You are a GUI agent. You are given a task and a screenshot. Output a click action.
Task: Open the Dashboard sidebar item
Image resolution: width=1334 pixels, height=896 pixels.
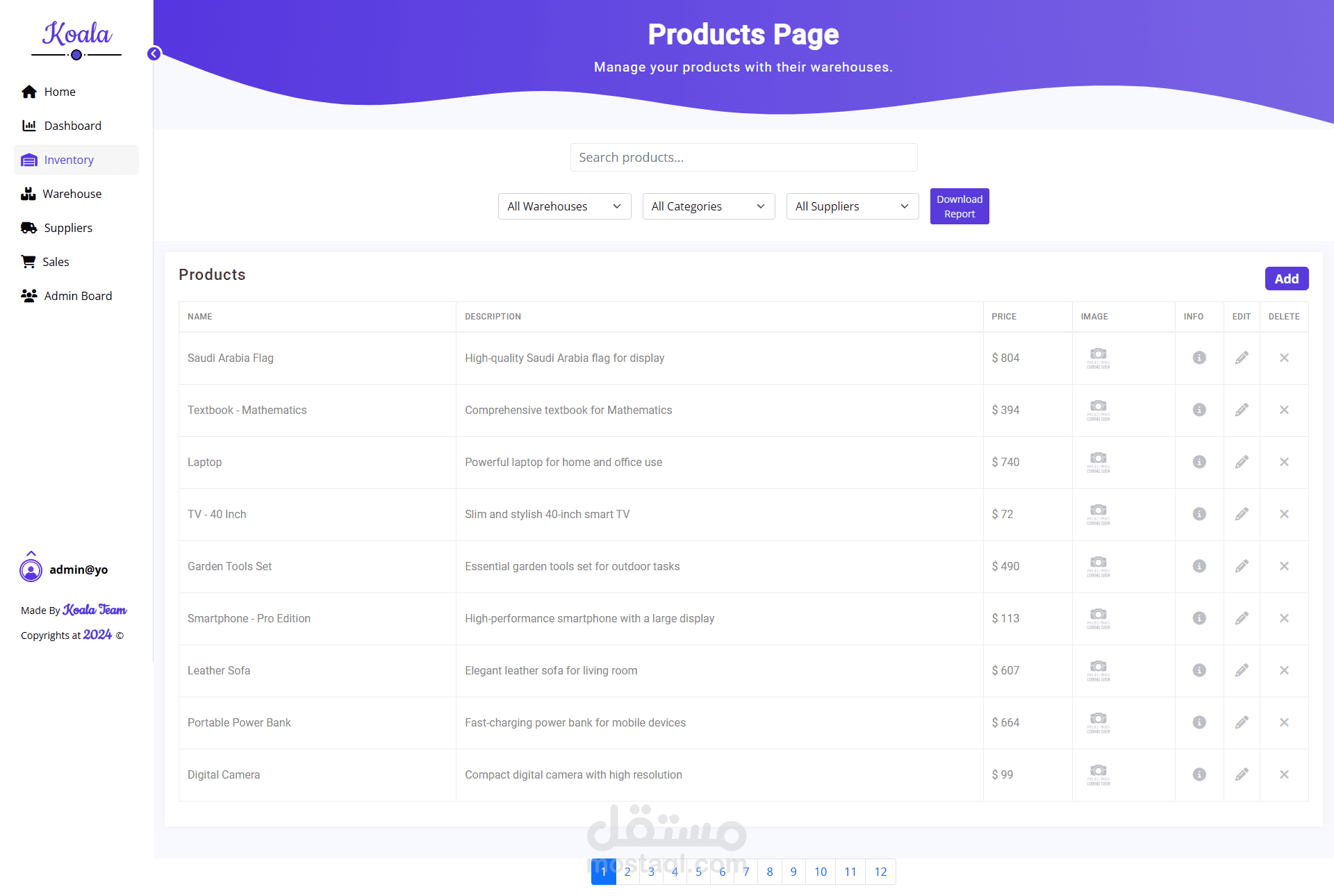tap(72, 126)
